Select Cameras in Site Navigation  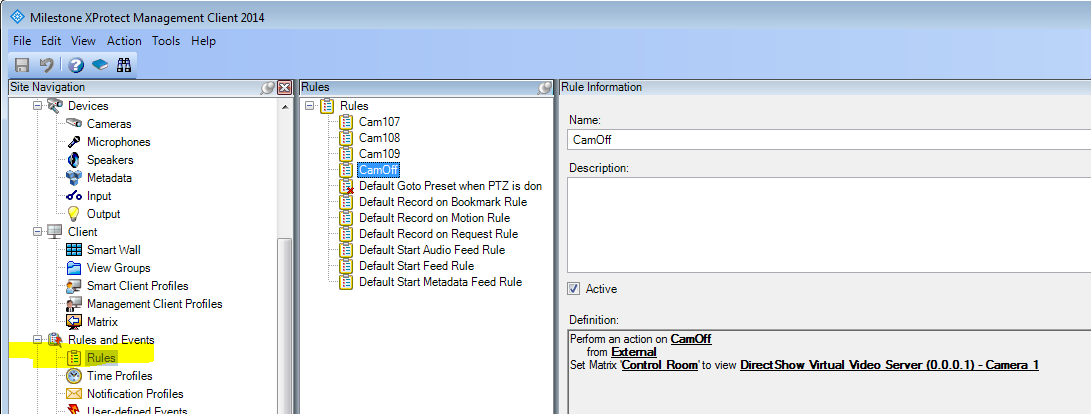(108, 124)
